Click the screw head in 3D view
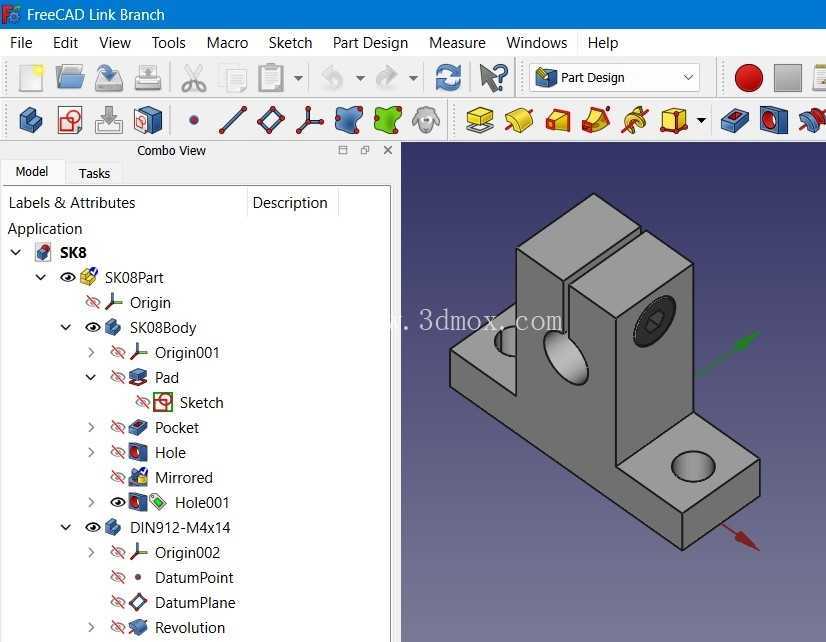 click(654, 321)
